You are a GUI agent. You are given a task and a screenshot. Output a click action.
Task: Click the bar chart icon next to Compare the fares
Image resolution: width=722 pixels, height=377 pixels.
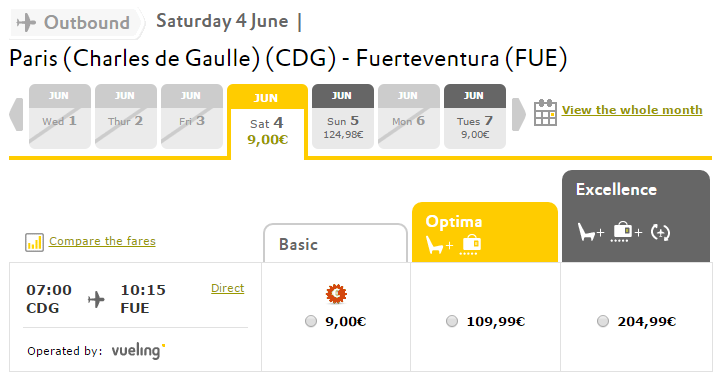tap(35, 242)
